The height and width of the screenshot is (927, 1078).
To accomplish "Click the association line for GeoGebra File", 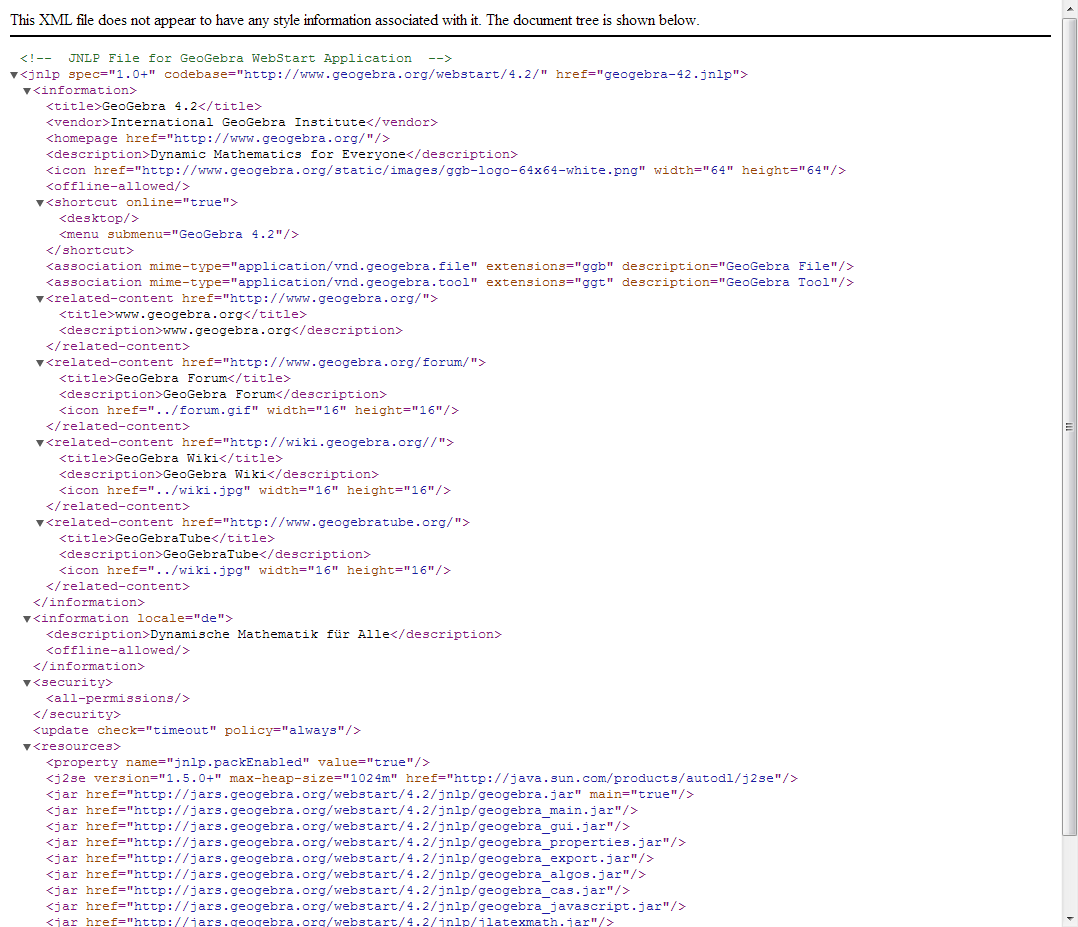I will coord(450,267).
